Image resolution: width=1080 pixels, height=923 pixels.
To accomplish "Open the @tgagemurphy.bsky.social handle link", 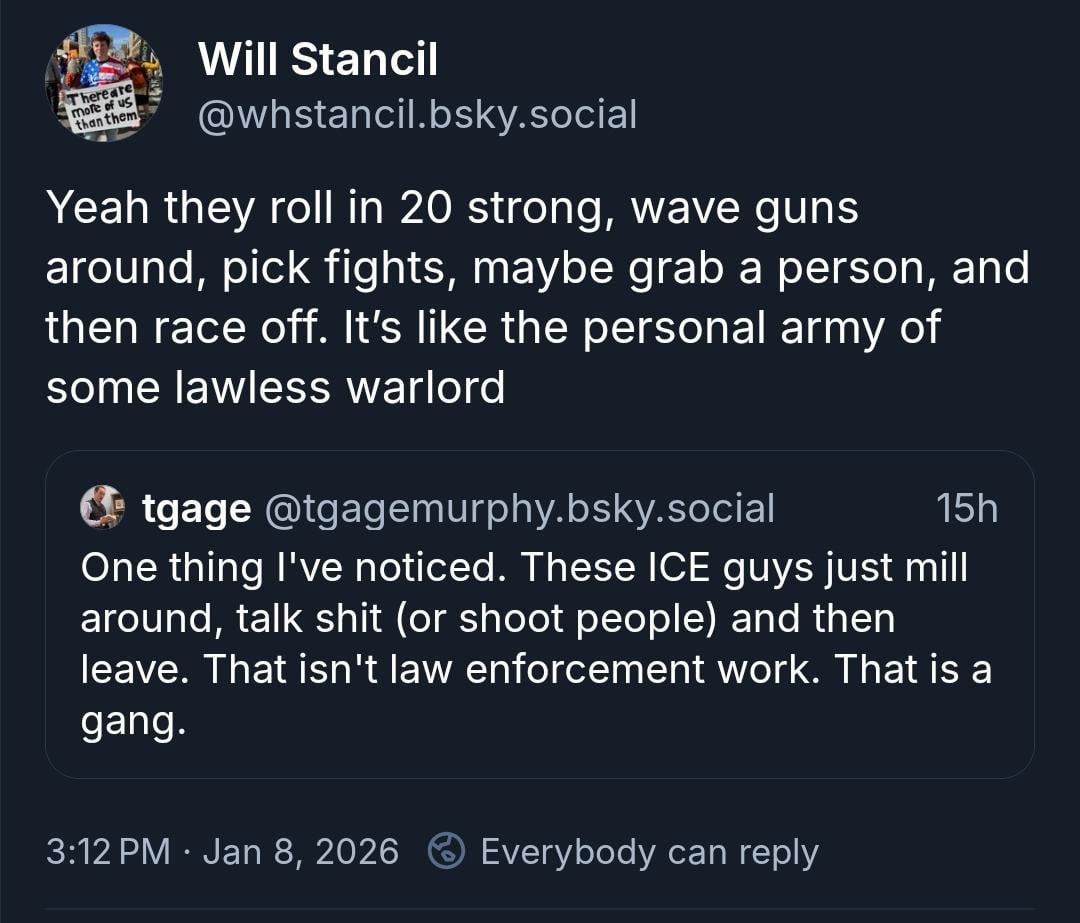I will (518, 509).
